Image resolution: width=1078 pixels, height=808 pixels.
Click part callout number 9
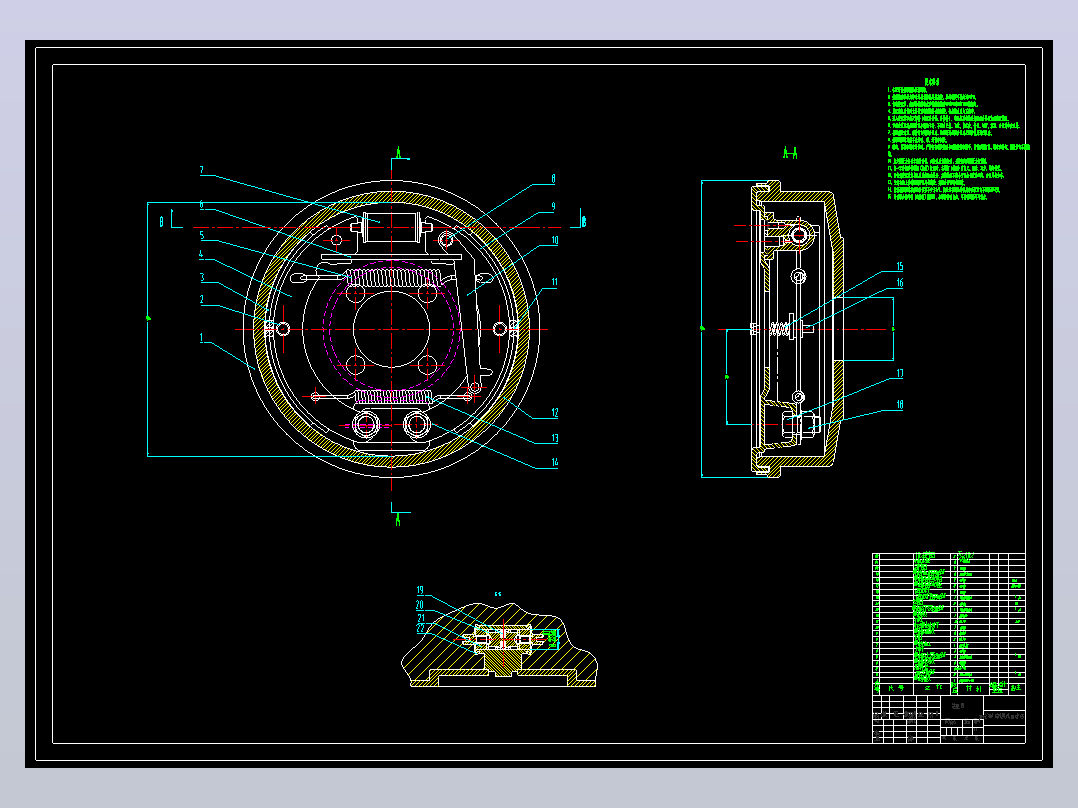tap(553, 206)
